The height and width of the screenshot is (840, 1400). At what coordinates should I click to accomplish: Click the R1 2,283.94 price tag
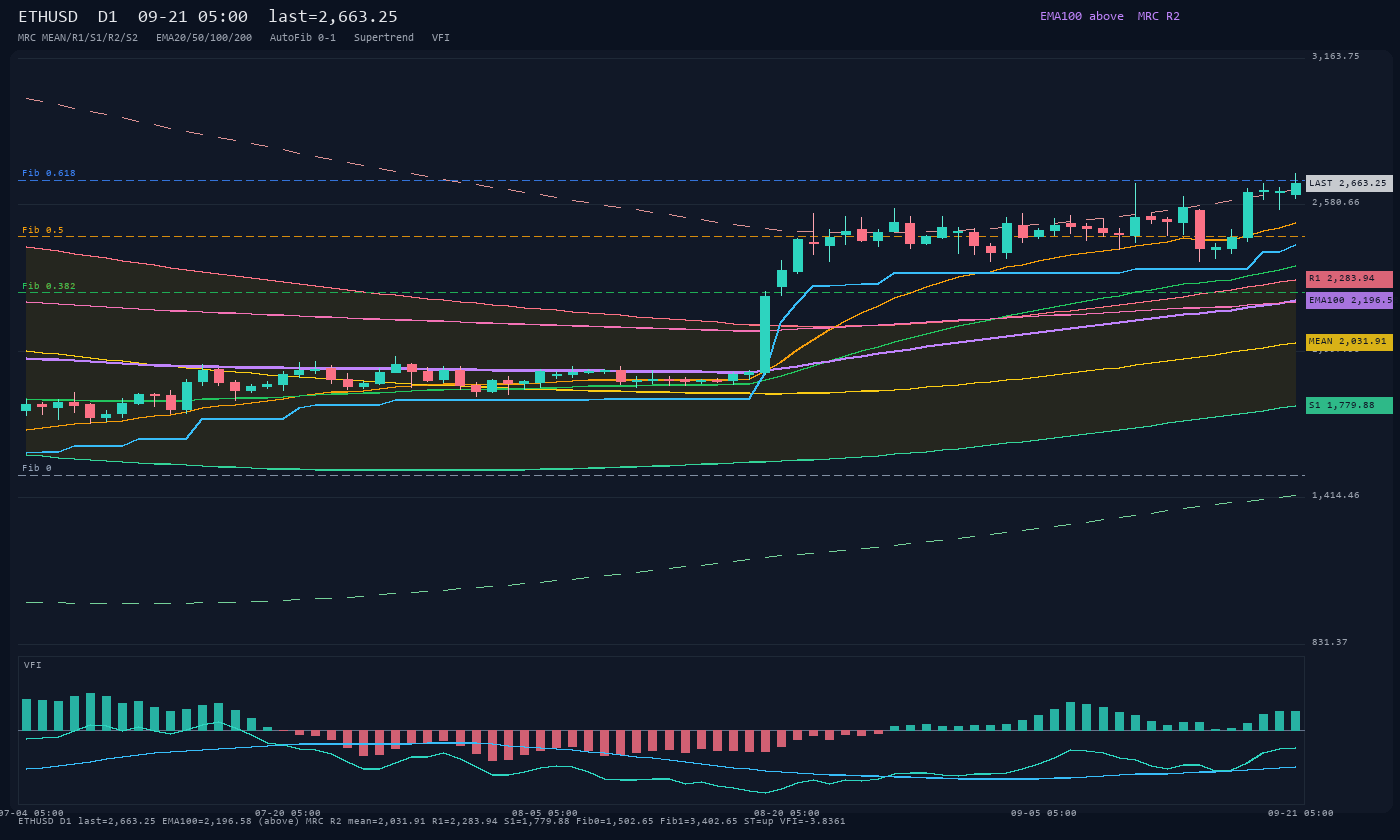(x=1349, y=279)
